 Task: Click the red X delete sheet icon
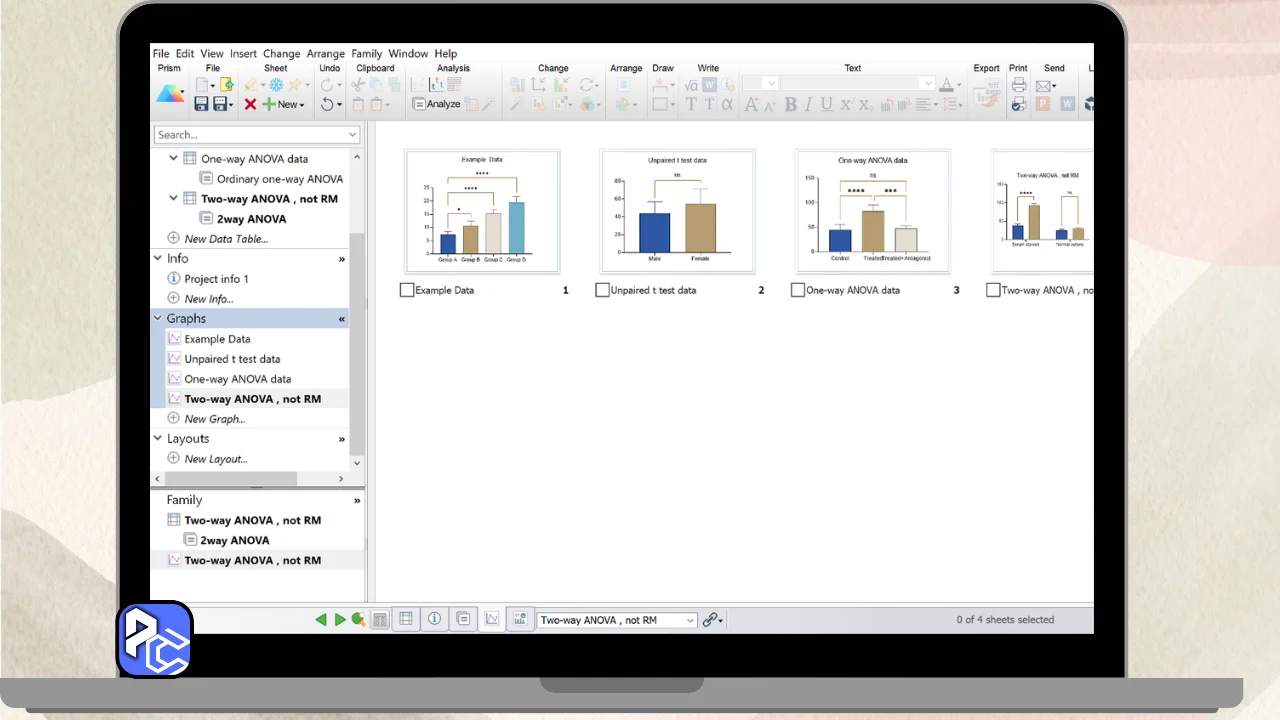[250, 104]
